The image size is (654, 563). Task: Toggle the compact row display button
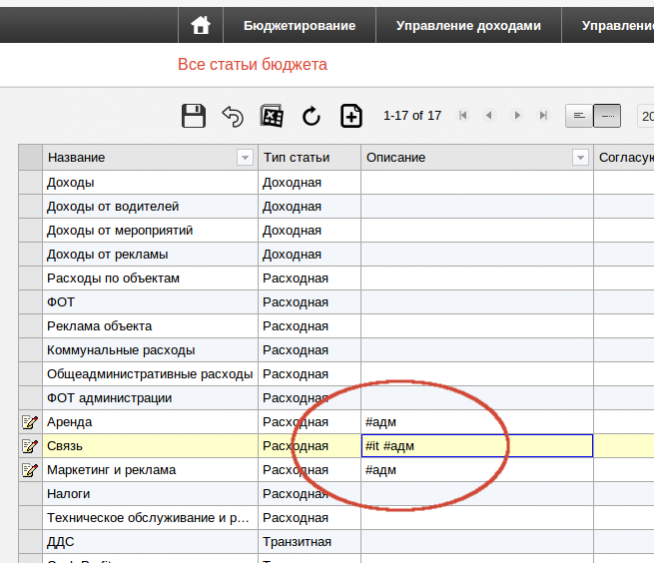[x=607, y=116]
